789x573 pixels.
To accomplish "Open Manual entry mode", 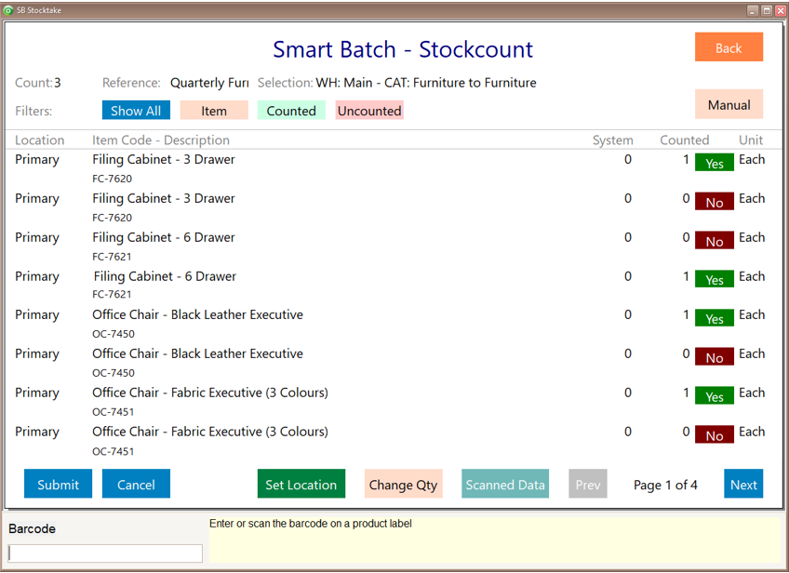I will coord(728,105).
